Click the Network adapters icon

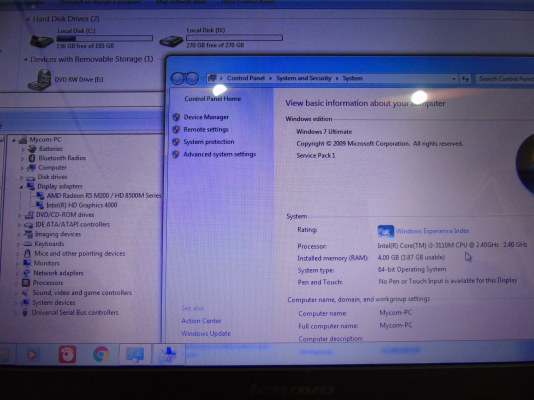coord(27,273)
